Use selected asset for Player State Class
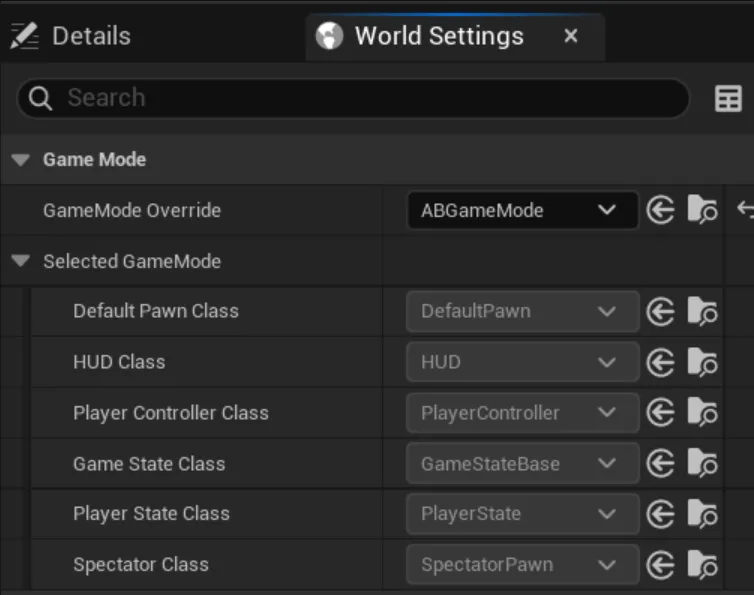The width and height of the screenshot is (754, 595). [x=660, y=514]
